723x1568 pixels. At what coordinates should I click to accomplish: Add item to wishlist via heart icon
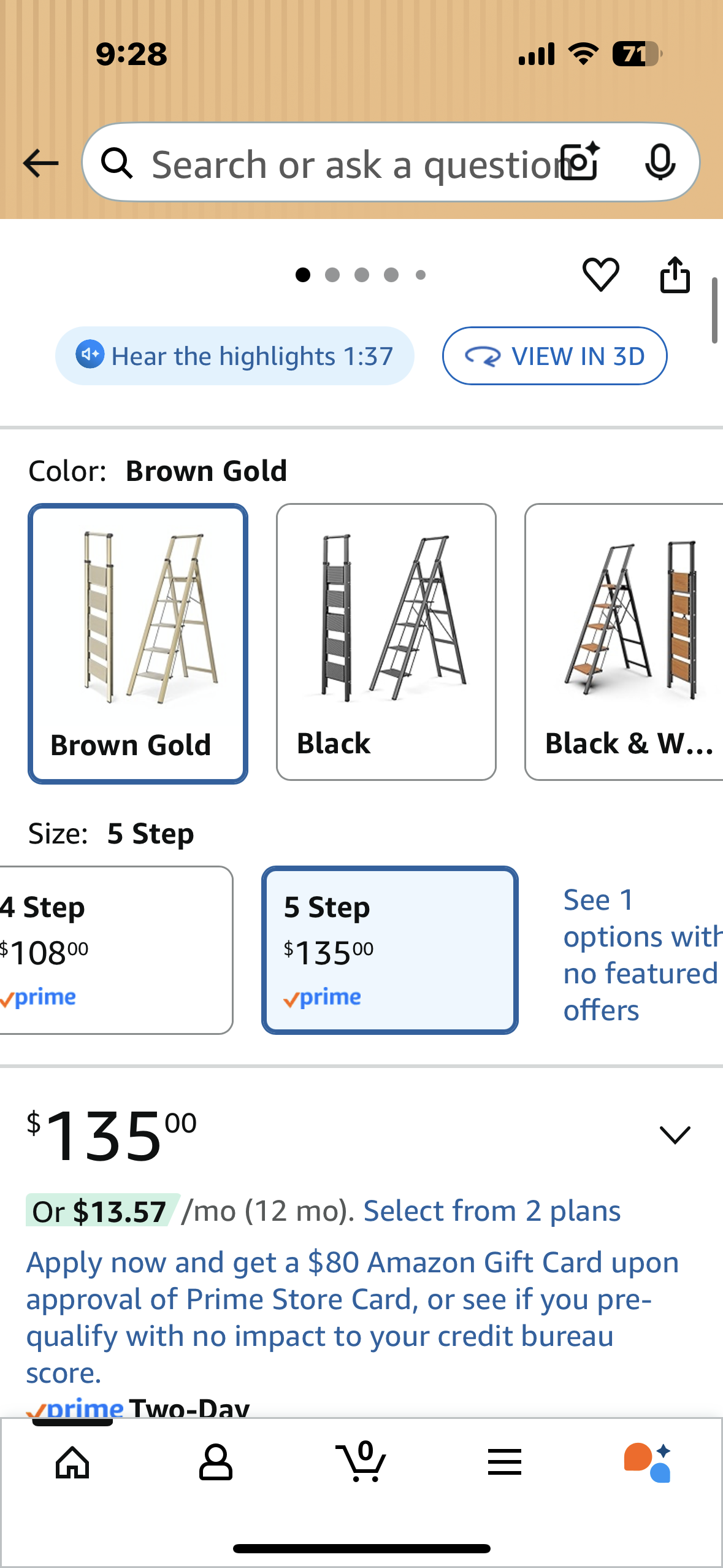(601, 275)
